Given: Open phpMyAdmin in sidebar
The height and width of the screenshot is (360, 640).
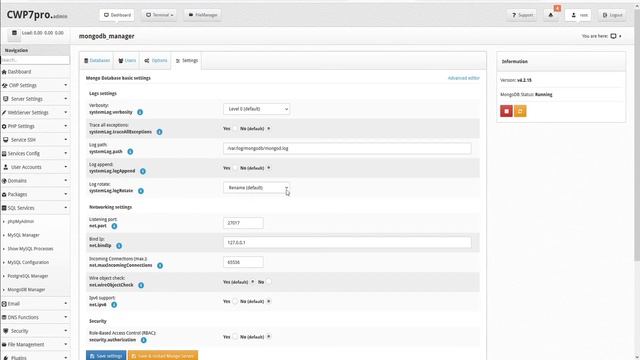Looking at the screenshot, I should (x=20, y=222).
